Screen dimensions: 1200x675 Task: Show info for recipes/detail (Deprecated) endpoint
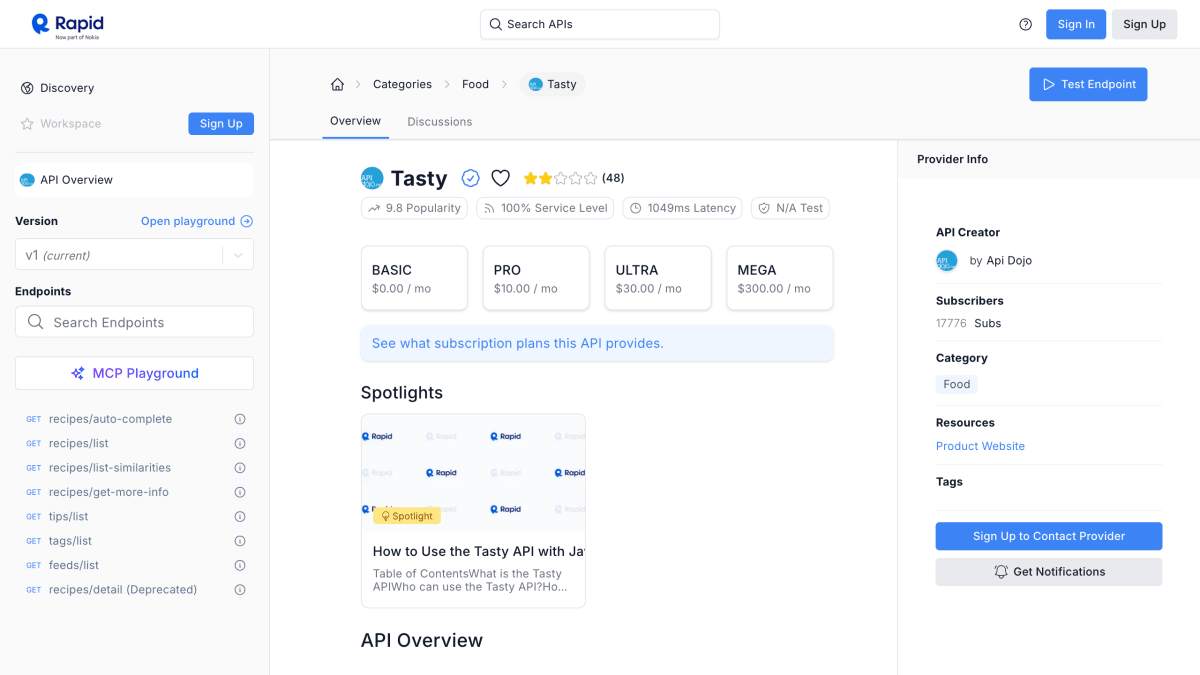click(x=240, y=590)
